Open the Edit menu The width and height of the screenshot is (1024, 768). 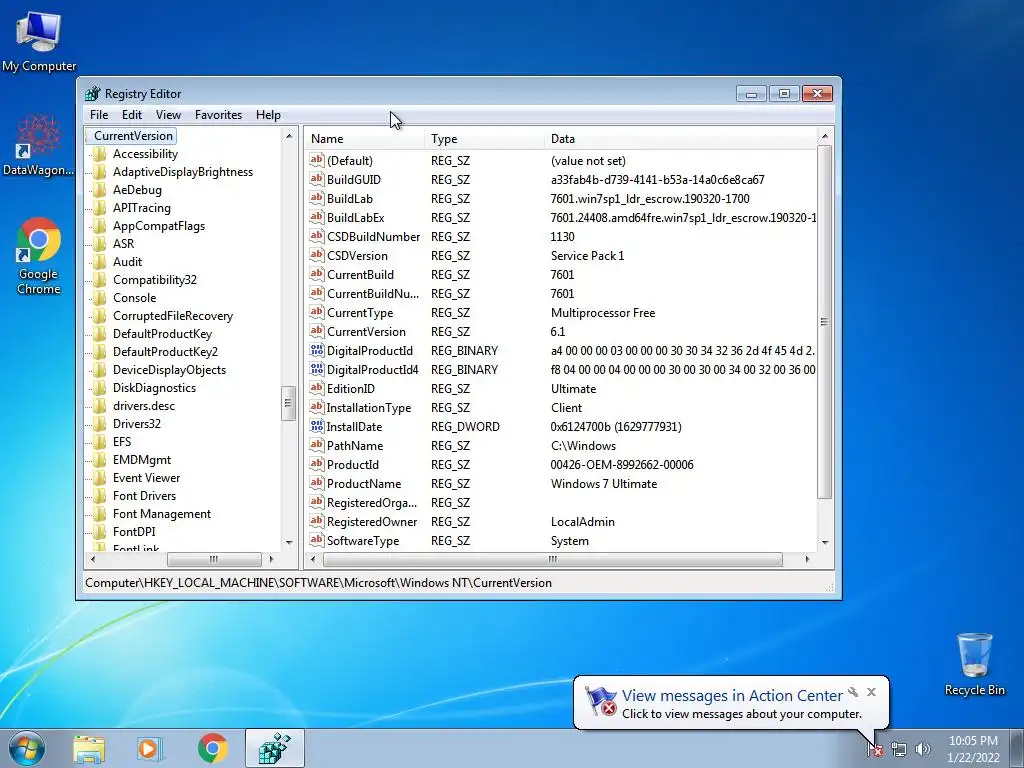[x=132, y=115]
